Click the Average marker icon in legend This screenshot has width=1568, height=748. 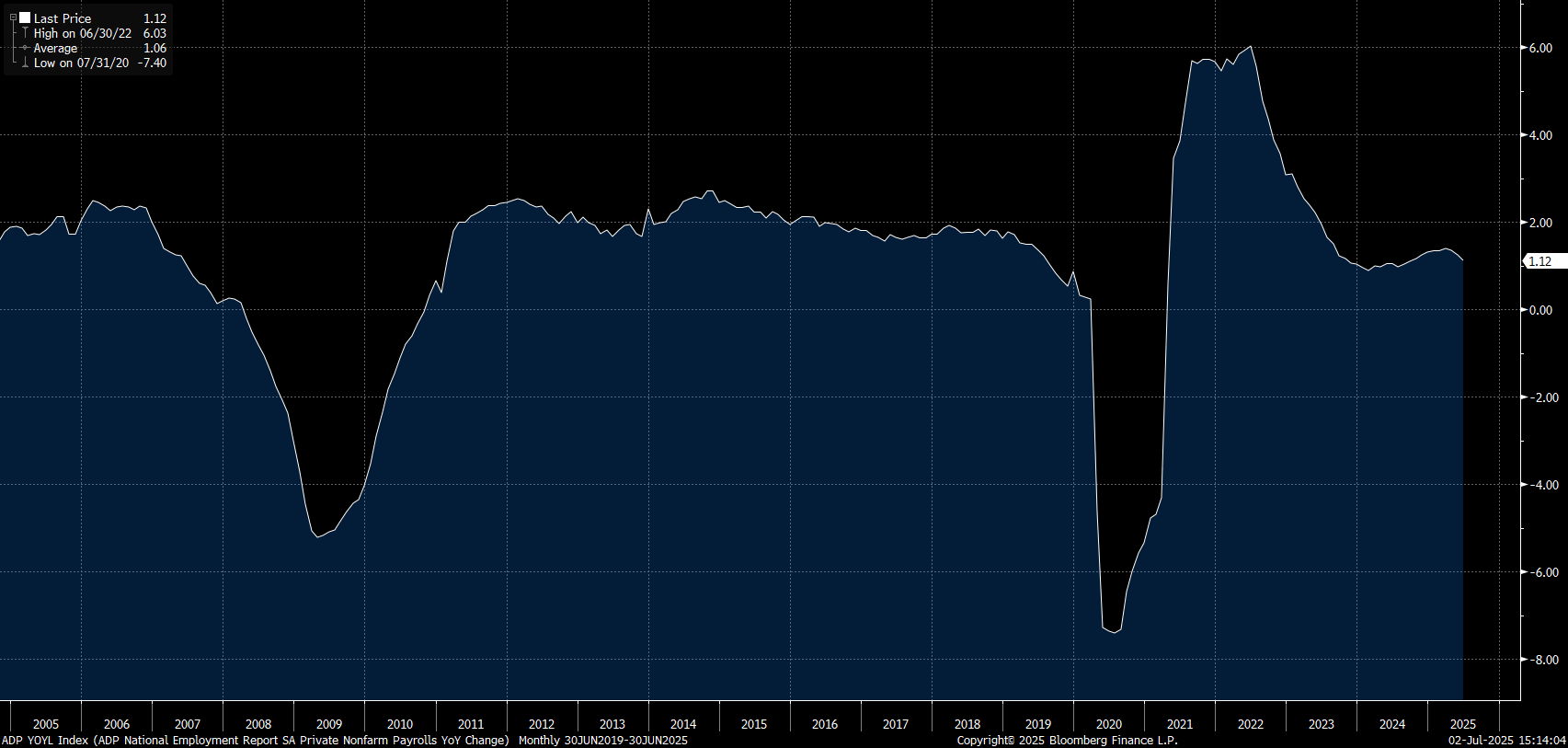point(25,48)
